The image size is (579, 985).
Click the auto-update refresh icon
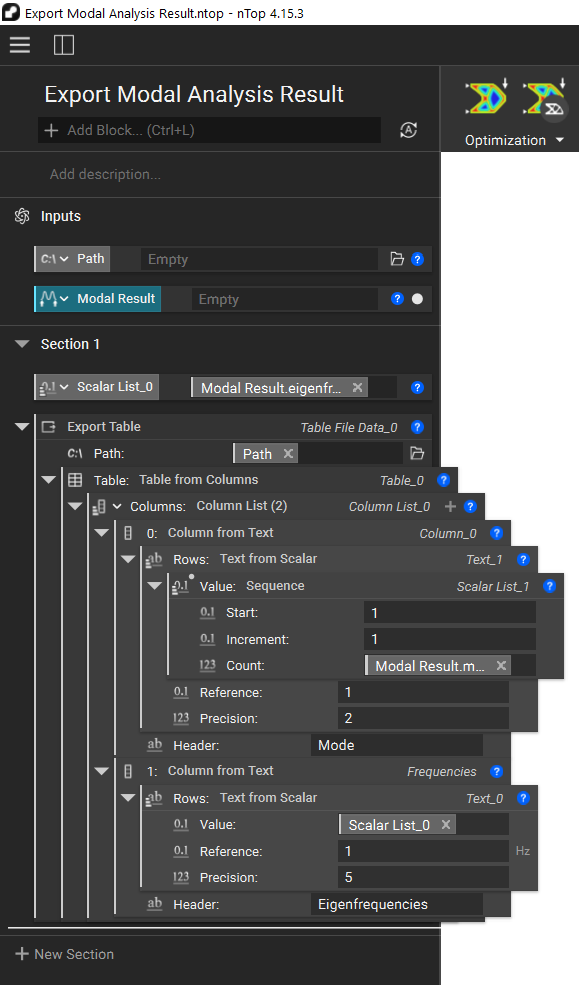click(x=409, y=130)
